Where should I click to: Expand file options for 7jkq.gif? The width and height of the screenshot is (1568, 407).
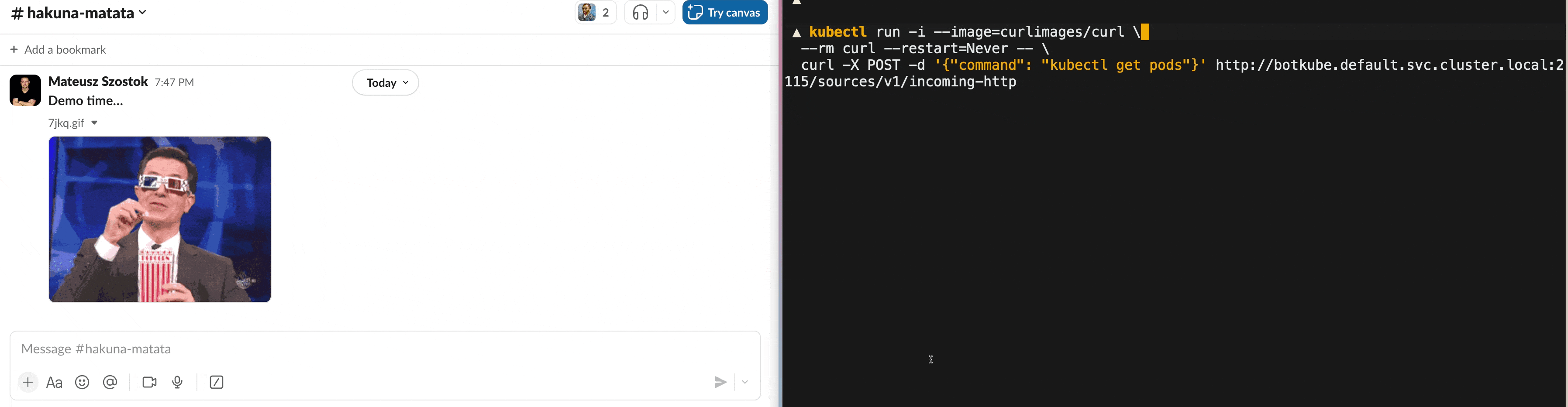[x=94, y=122]
